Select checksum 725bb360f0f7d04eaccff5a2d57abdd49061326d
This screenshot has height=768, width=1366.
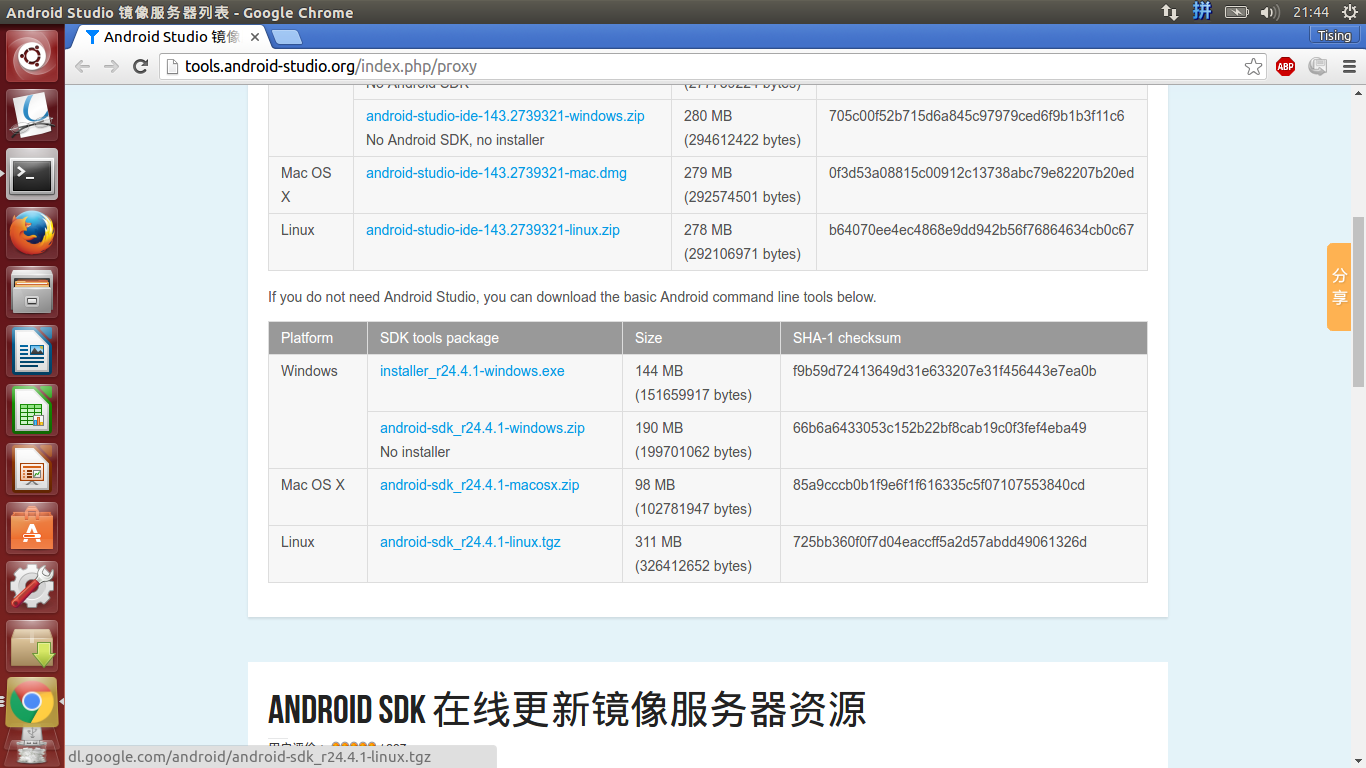click(x=940, y=542)
